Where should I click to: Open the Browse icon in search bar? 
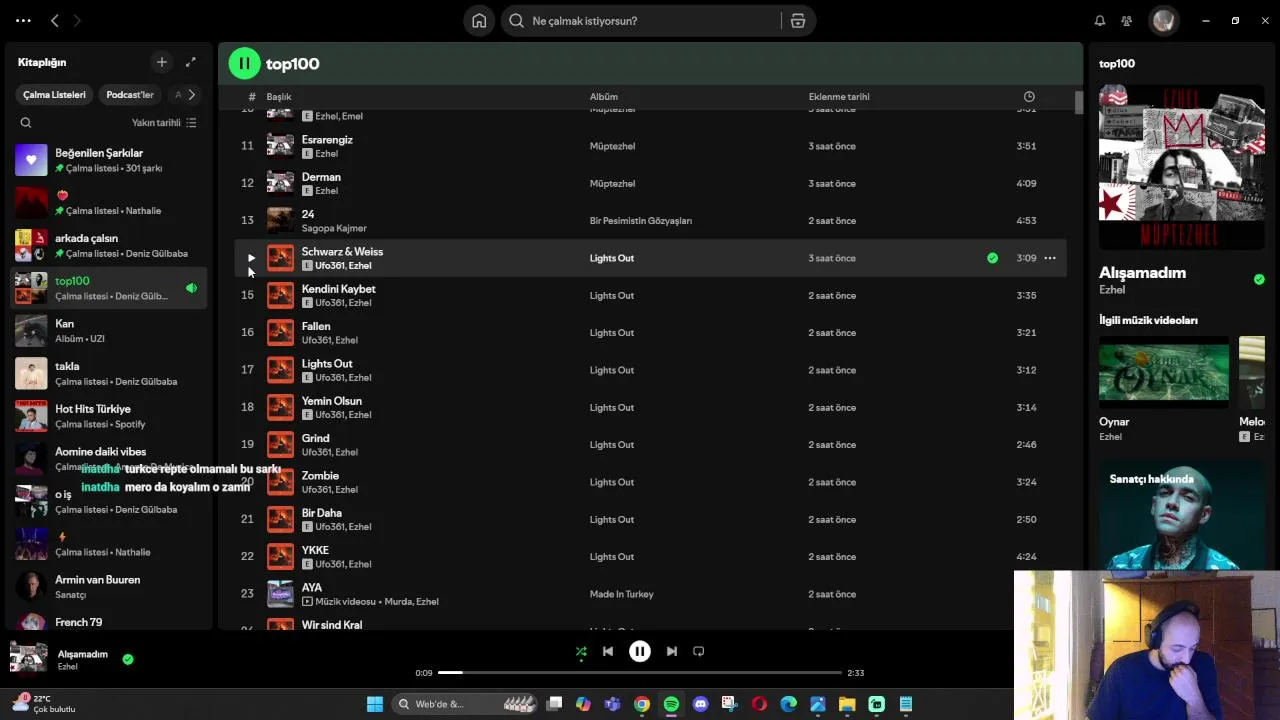tap(798, 21)
